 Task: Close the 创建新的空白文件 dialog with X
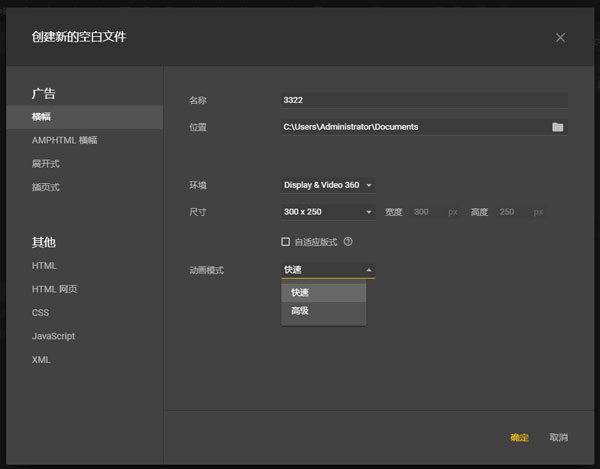[560, 38]
